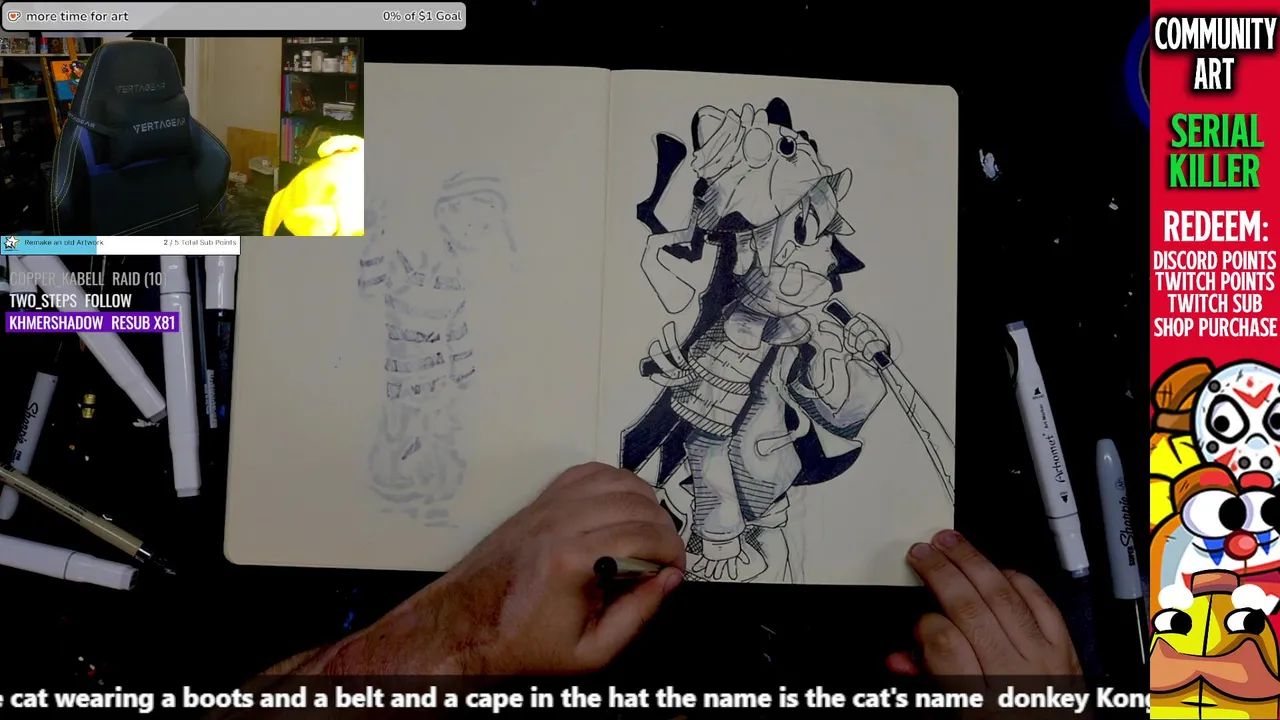Viewport: 1280px width, 720px height.
Task: Click the TWITCH POINTS redeem option
Action: coord(1215,283)
